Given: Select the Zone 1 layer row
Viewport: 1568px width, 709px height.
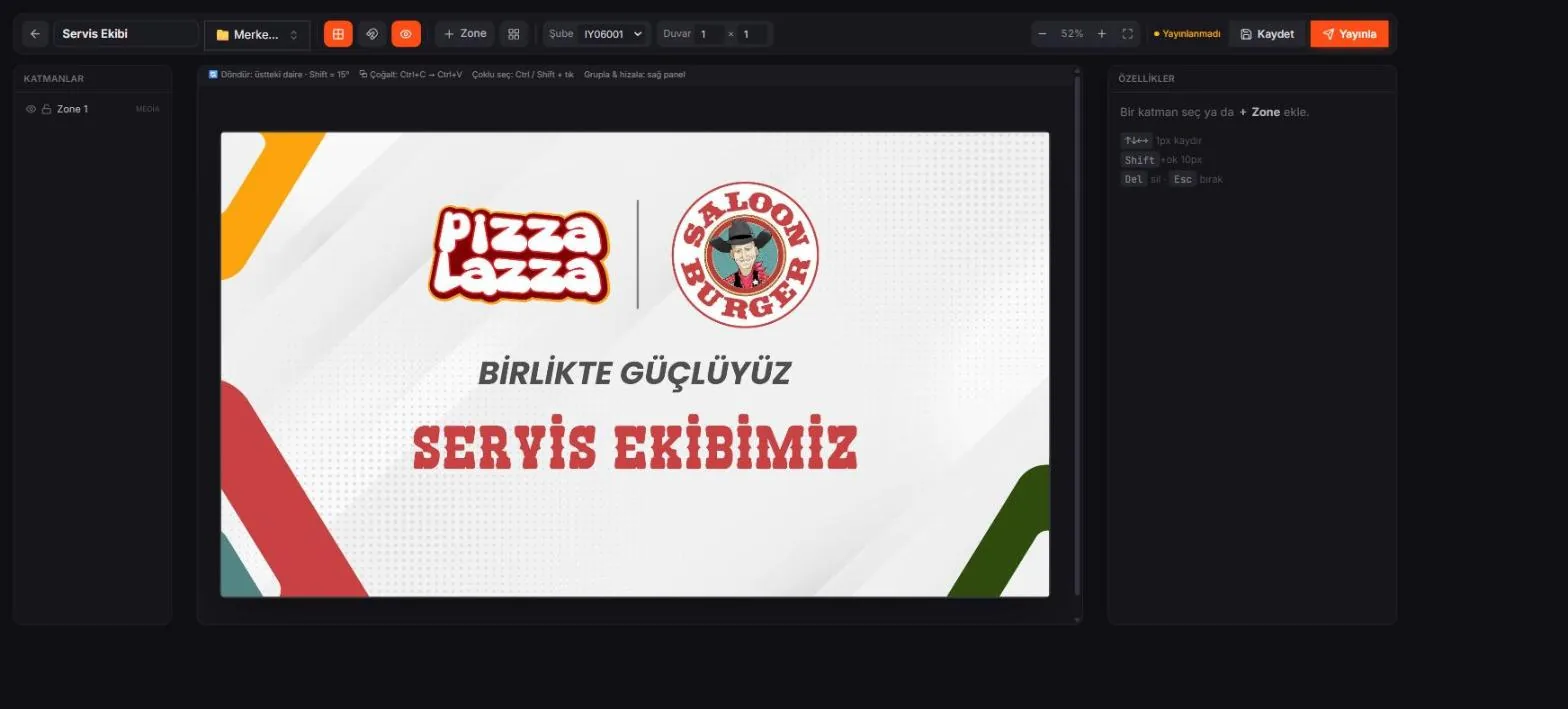Looking at the screenshot, I should 92,109.
